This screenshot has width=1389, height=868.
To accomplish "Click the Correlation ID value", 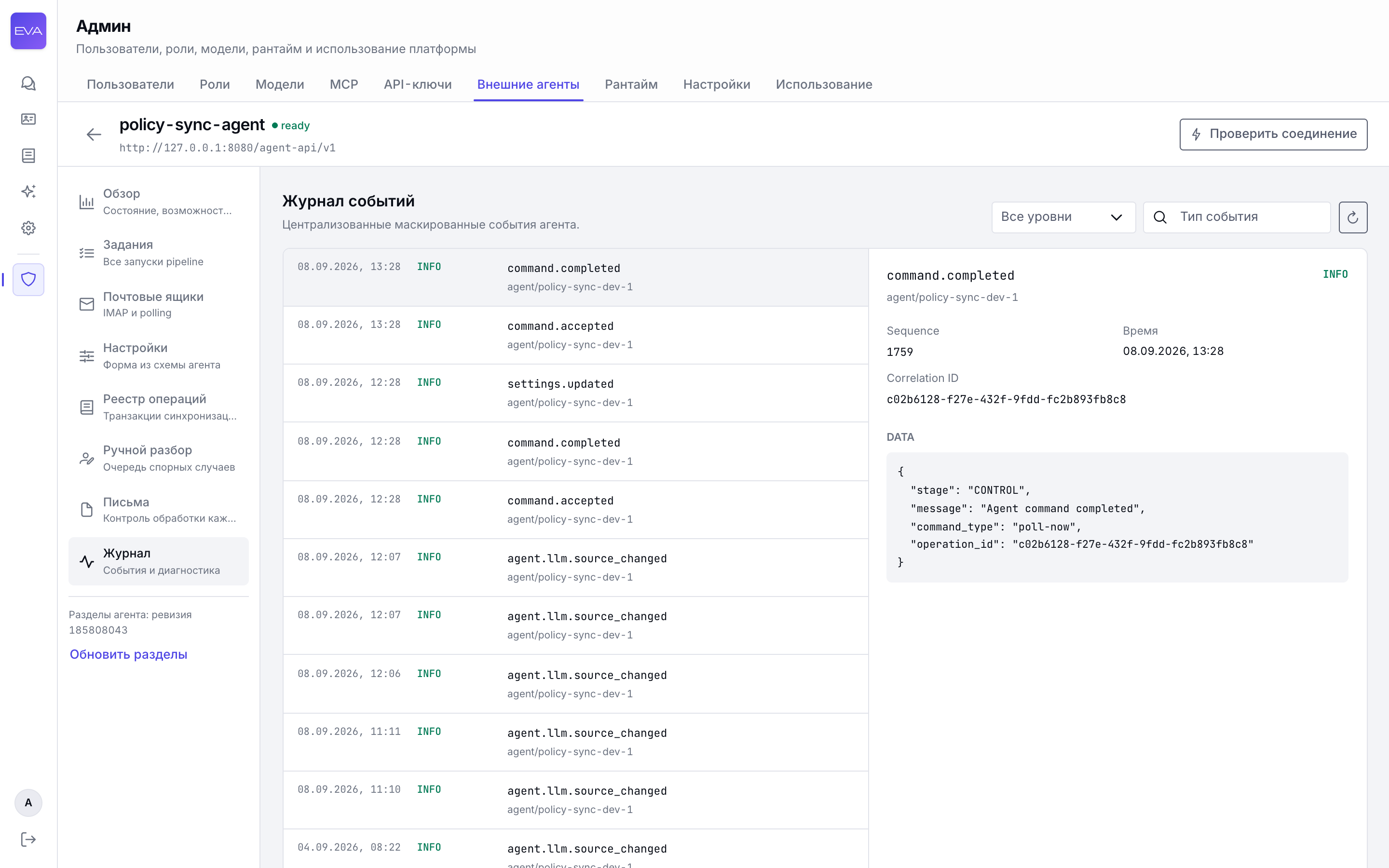I will pos(1006,399).
